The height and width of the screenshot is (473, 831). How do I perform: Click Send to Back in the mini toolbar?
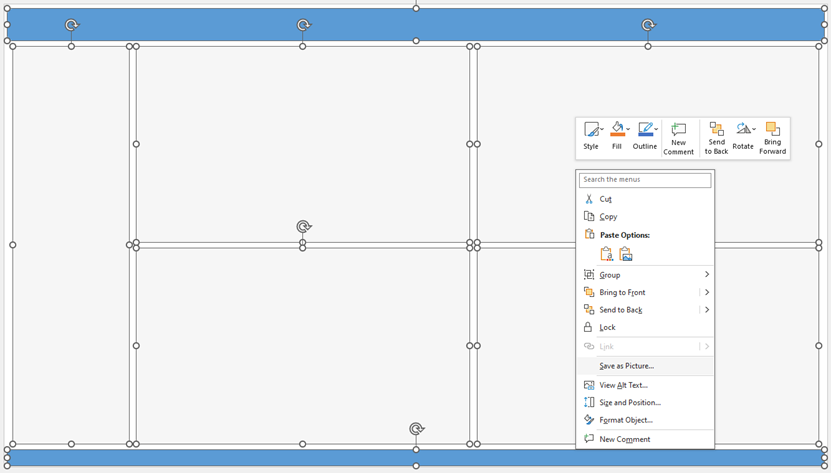coord(716,138)
